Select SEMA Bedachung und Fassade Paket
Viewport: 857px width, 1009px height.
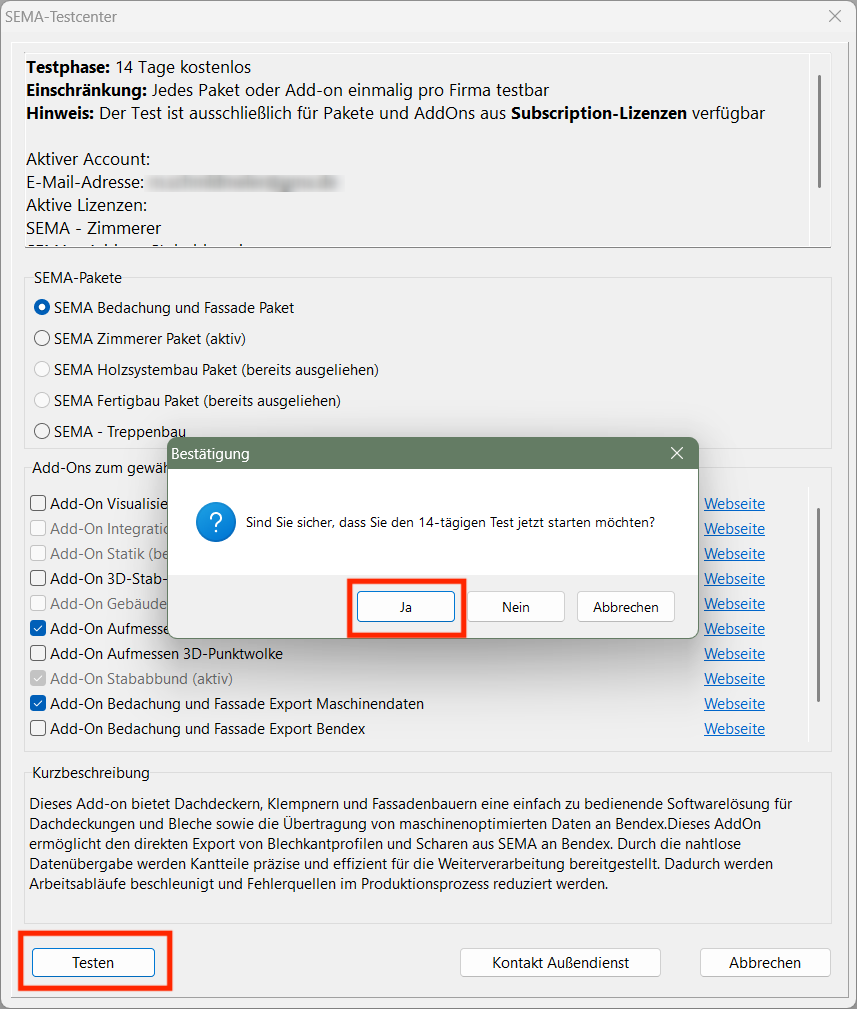click(x=42, y=308)
